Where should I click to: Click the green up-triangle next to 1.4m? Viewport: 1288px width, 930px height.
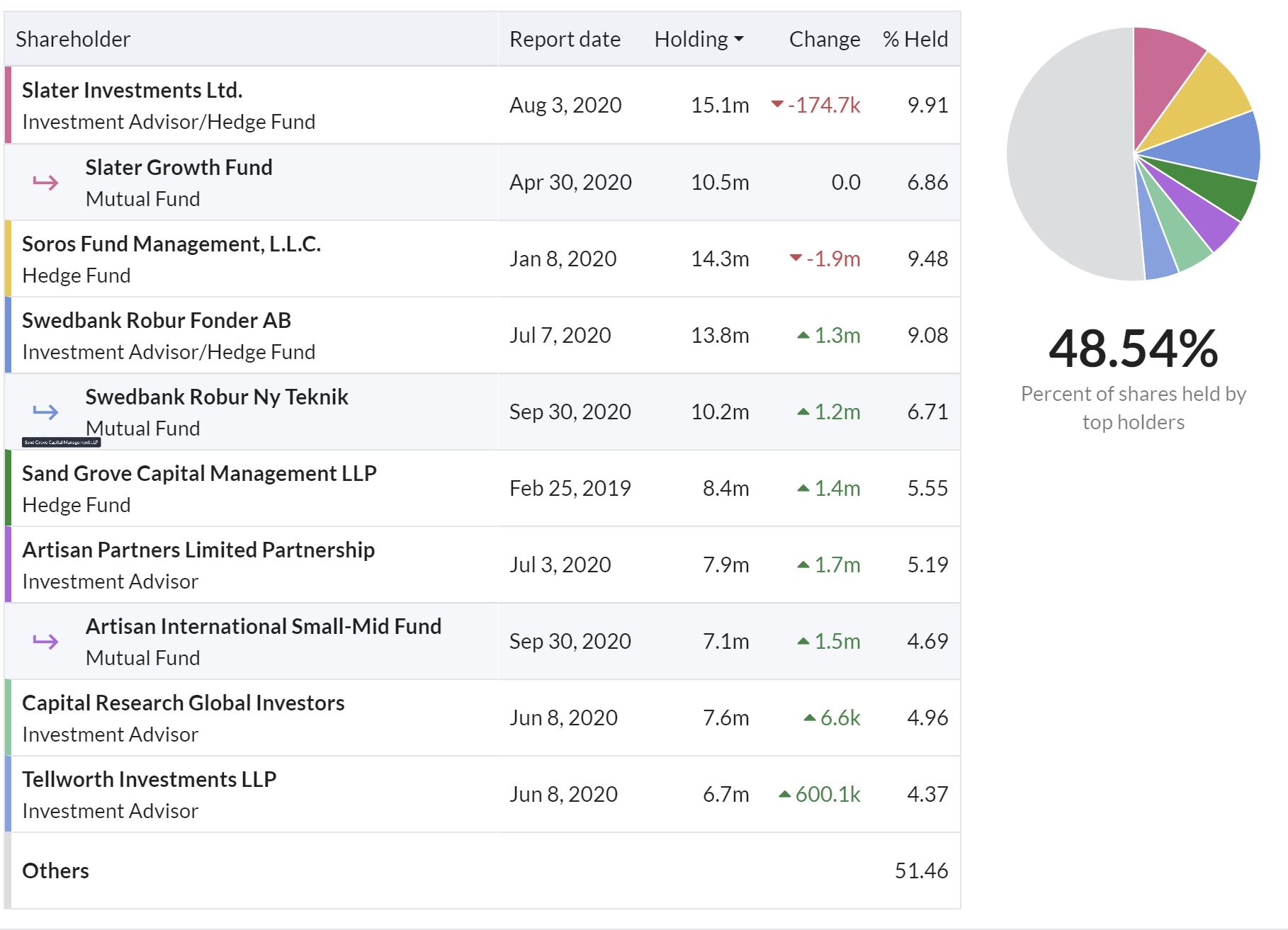pyautogui.click(x=803, y=488)
